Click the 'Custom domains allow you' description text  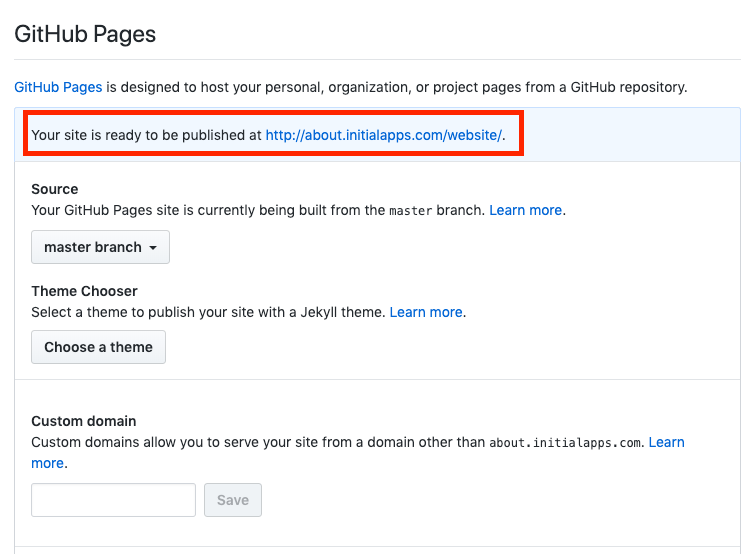click(x=258, y=442)
